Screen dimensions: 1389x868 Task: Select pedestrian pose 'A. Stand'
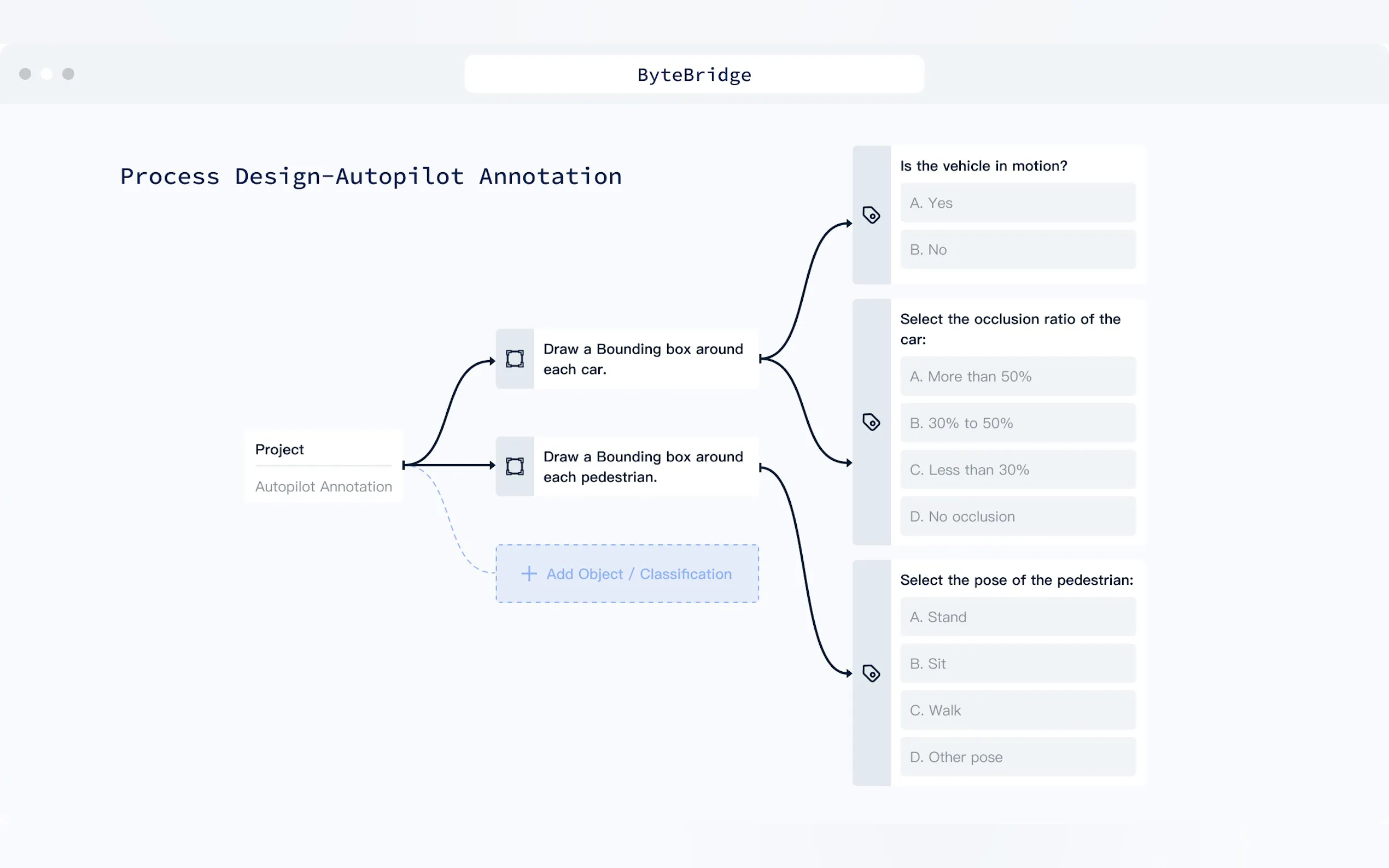click(1018, 617)
